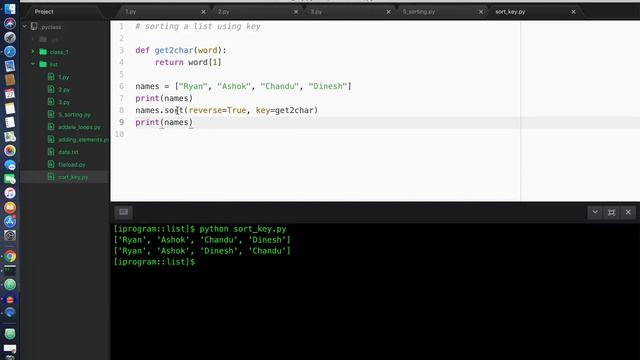
Task: Close the 2.py tab
Action: pos(296,12)
